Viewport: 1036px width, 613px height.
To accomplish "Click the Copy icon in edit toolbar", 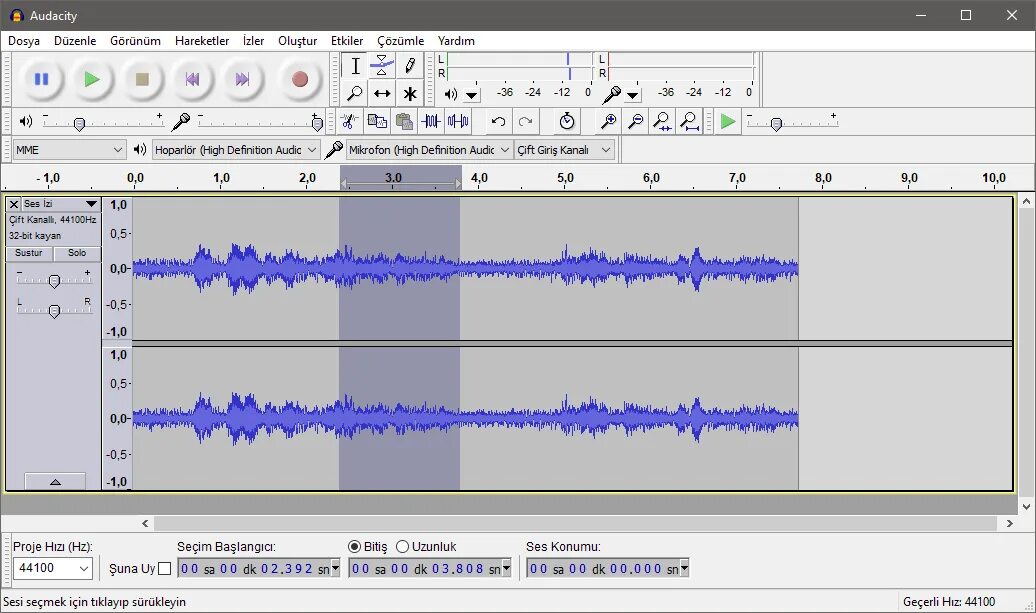I will point(377,121).
